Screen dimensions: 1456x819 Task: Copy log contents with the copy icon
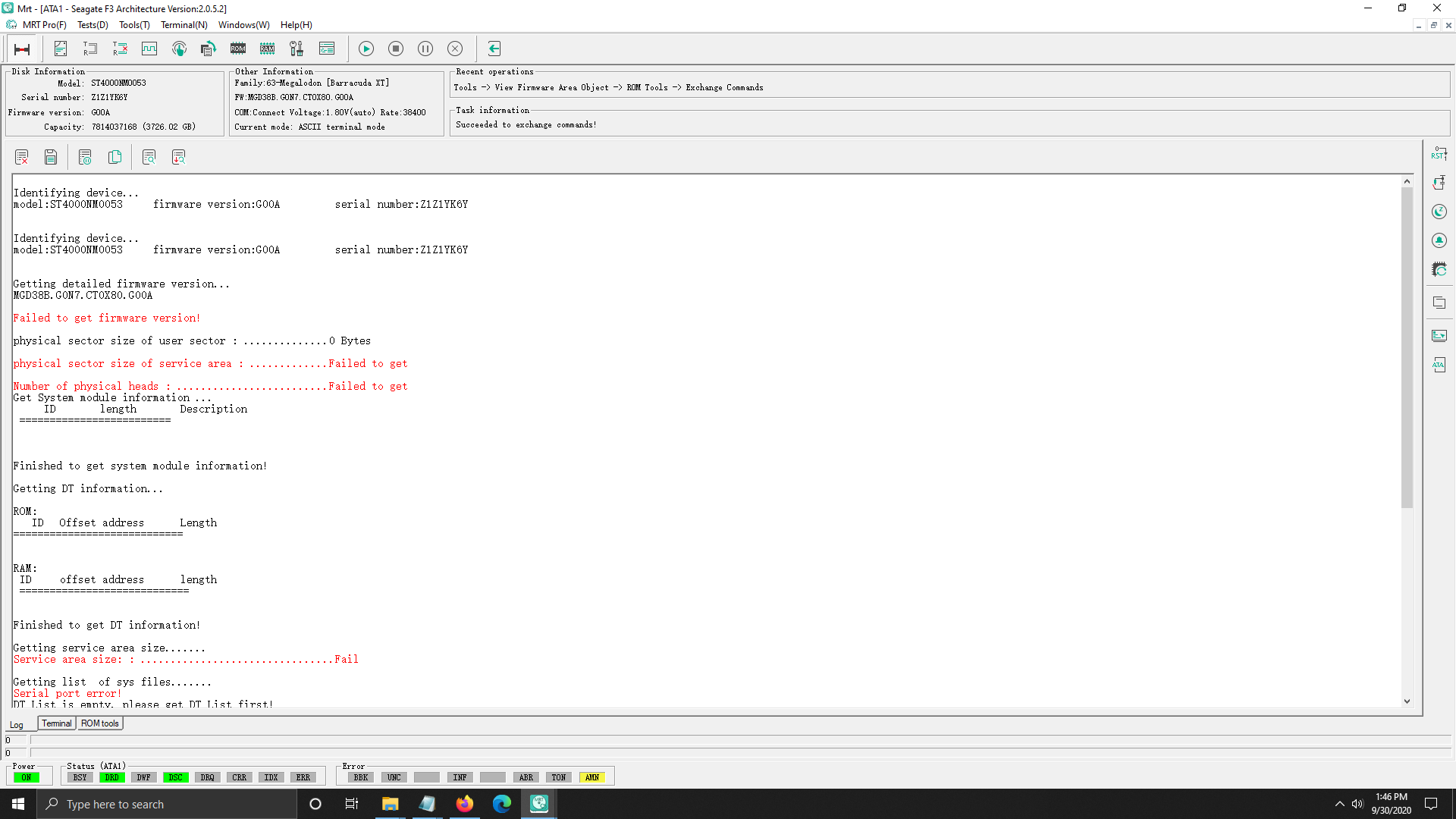click(115, 157)
